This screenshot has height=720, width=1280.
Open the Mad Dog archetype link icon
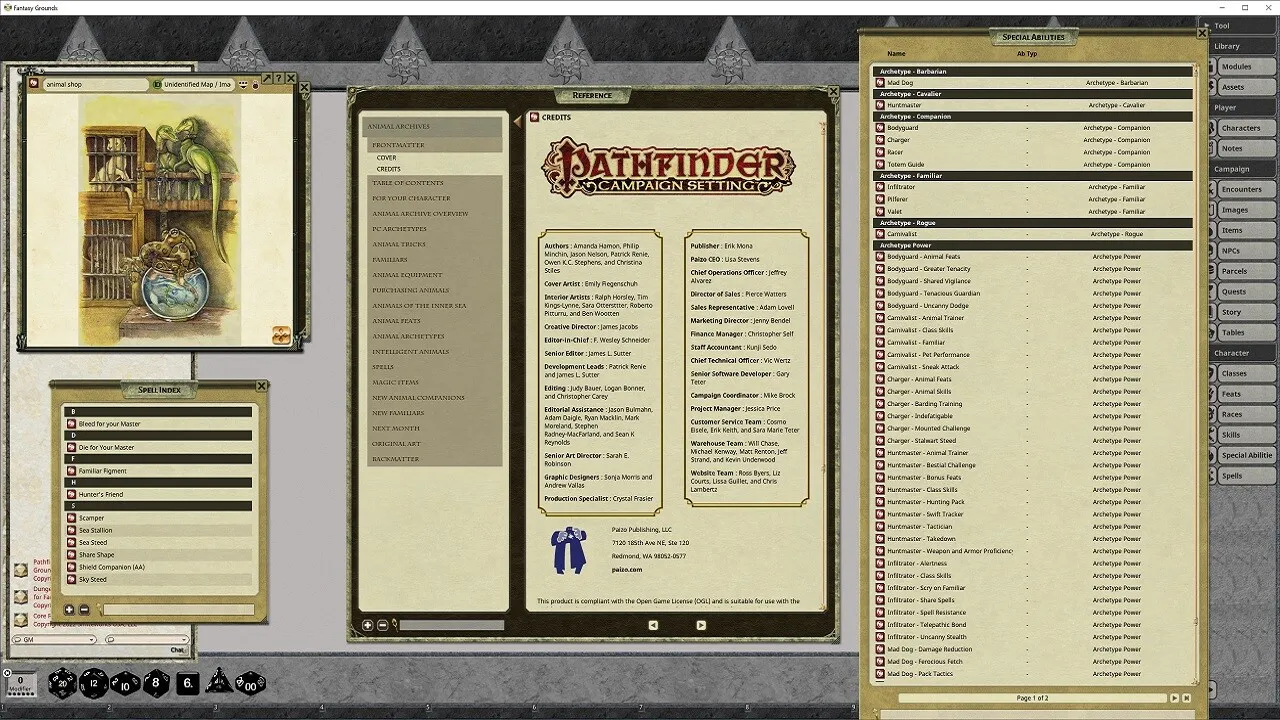coord(881,83)
